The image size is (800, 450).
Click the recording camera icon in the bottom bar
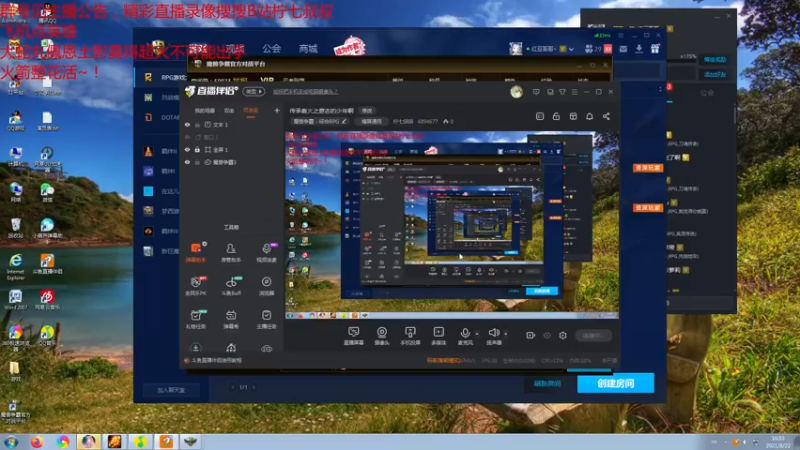click(x=531, y=335)
